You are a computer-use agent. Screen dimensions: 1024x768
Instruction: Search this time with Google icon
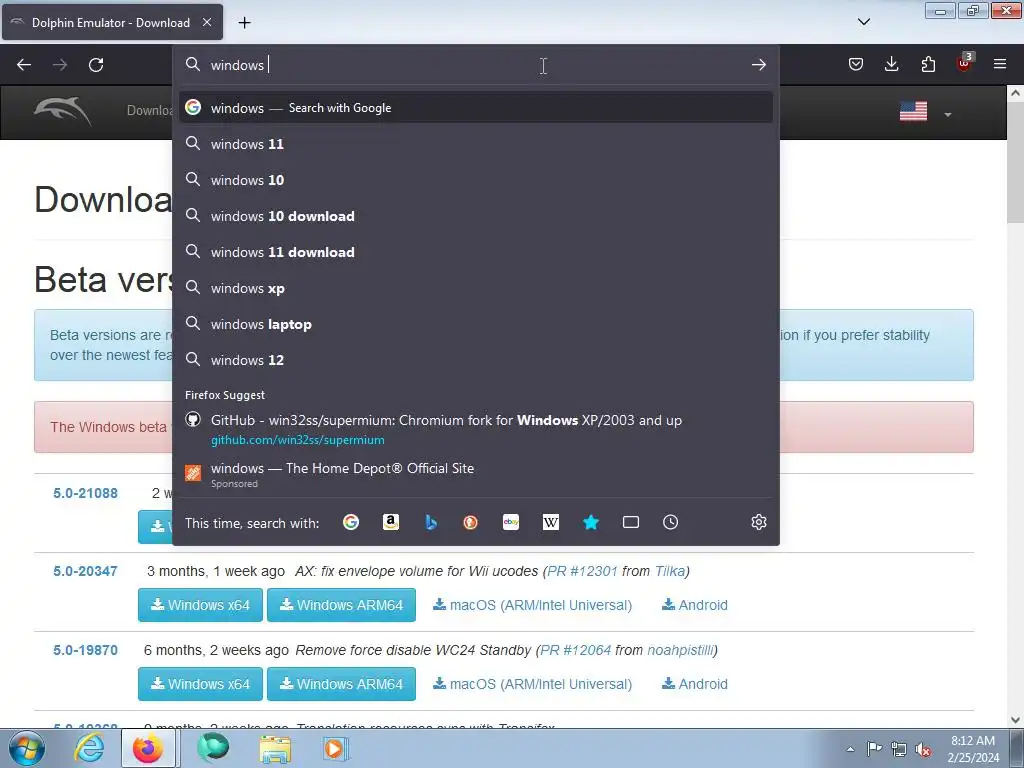tap(351, 522)
